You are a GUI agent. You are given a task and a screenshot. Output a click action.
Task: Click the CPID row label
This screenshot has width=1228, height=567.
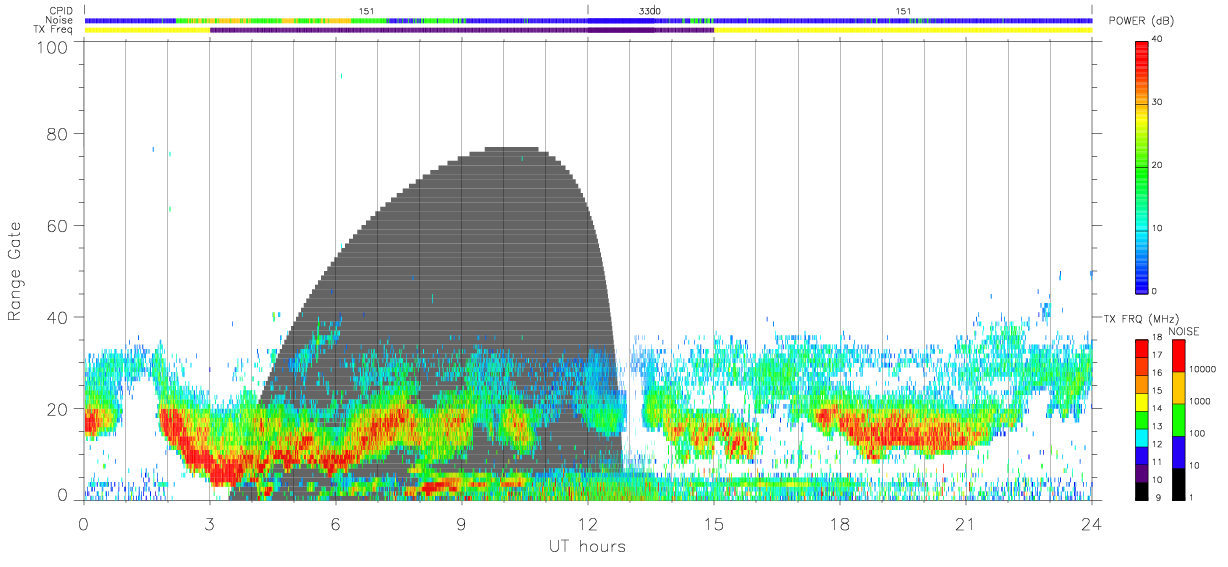coord(62,11)
